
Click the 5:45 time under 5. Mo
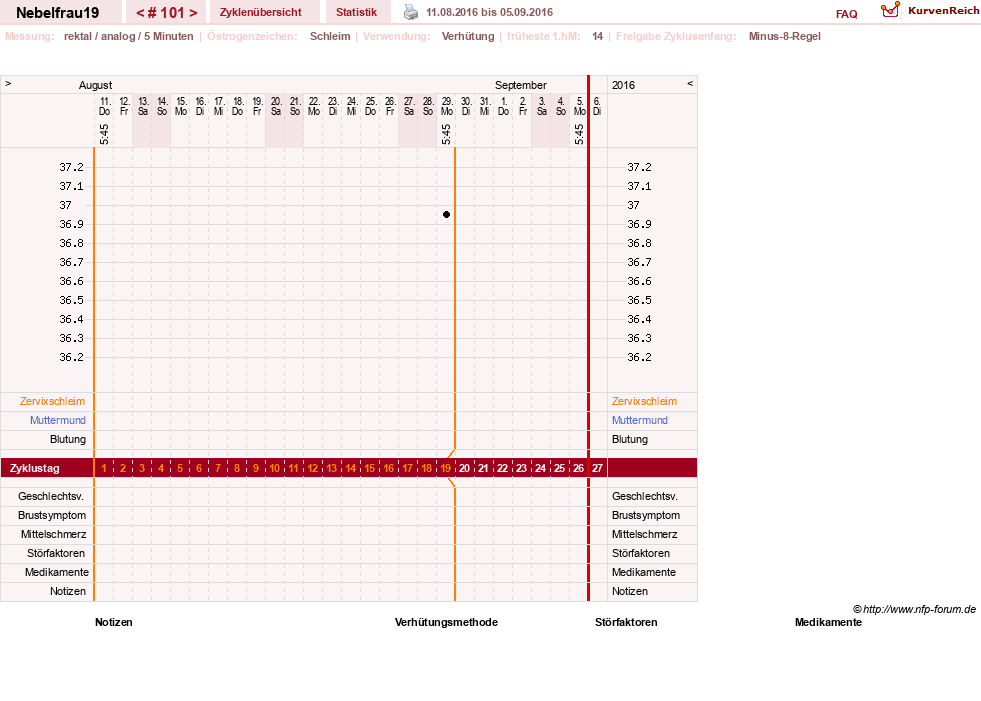coord(579,134)
